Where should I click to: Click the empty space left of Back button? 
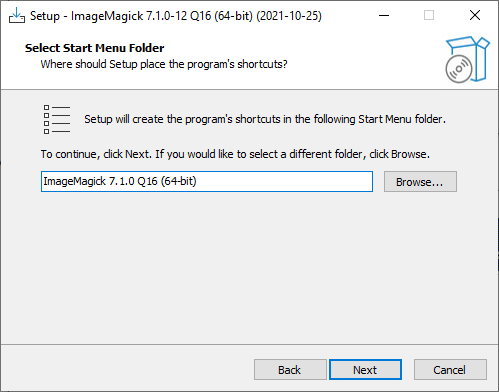click(127, 370)
